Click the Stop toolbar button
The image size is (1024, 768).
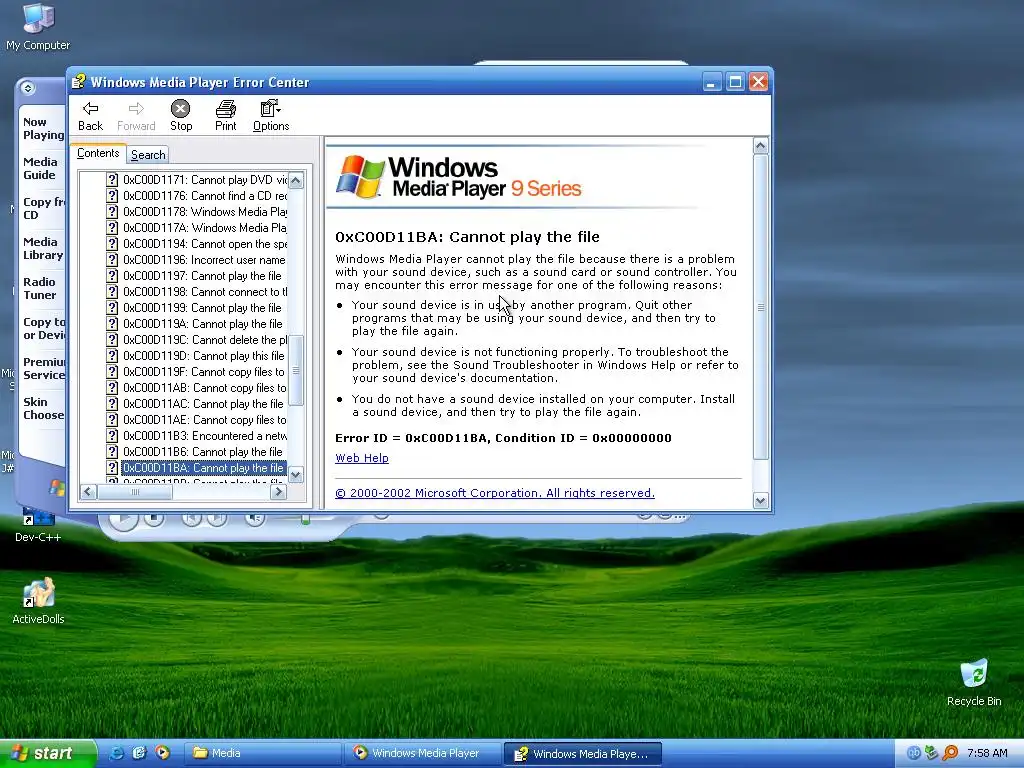[181, 116]
